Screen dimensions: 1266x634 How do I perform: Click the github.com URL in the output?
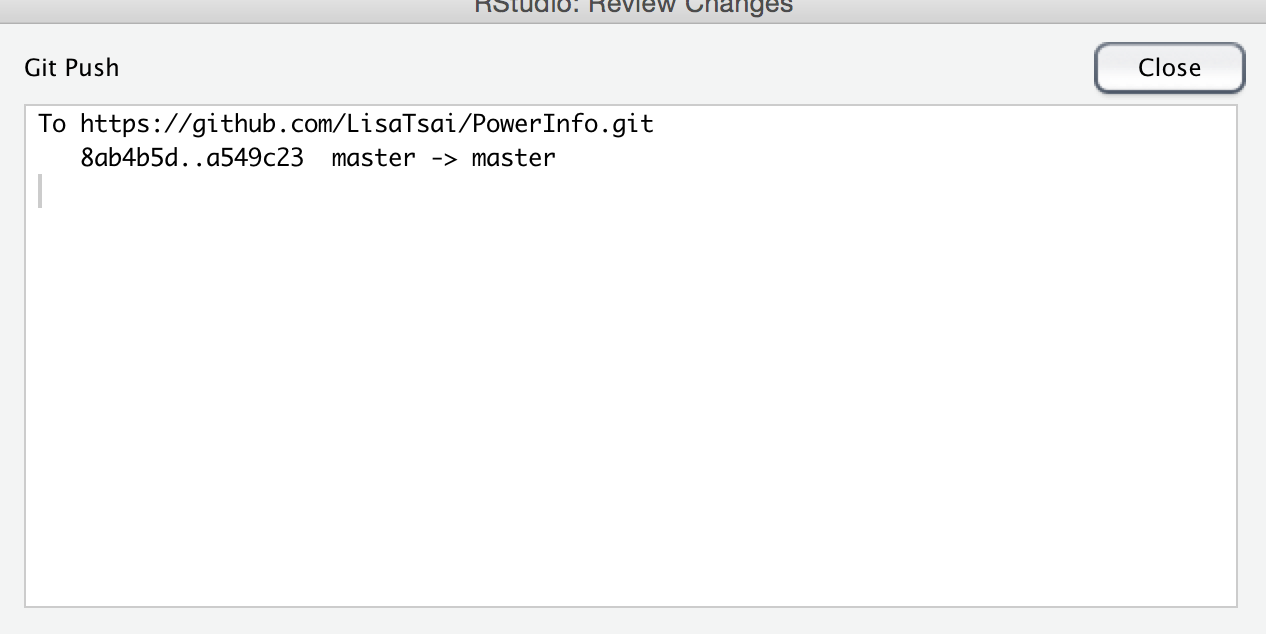click(x=366, y=124)
